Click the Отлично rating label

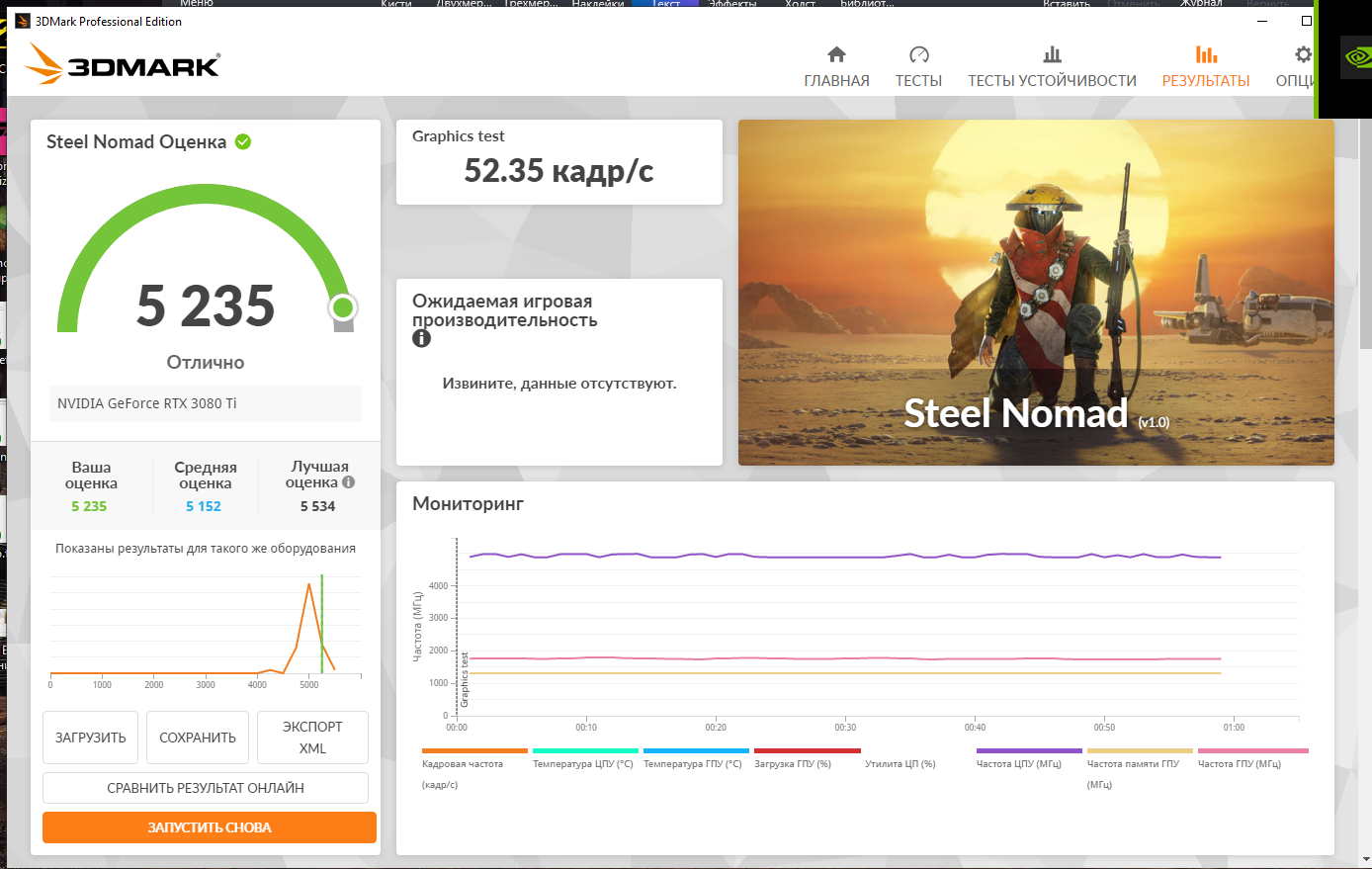206,362
